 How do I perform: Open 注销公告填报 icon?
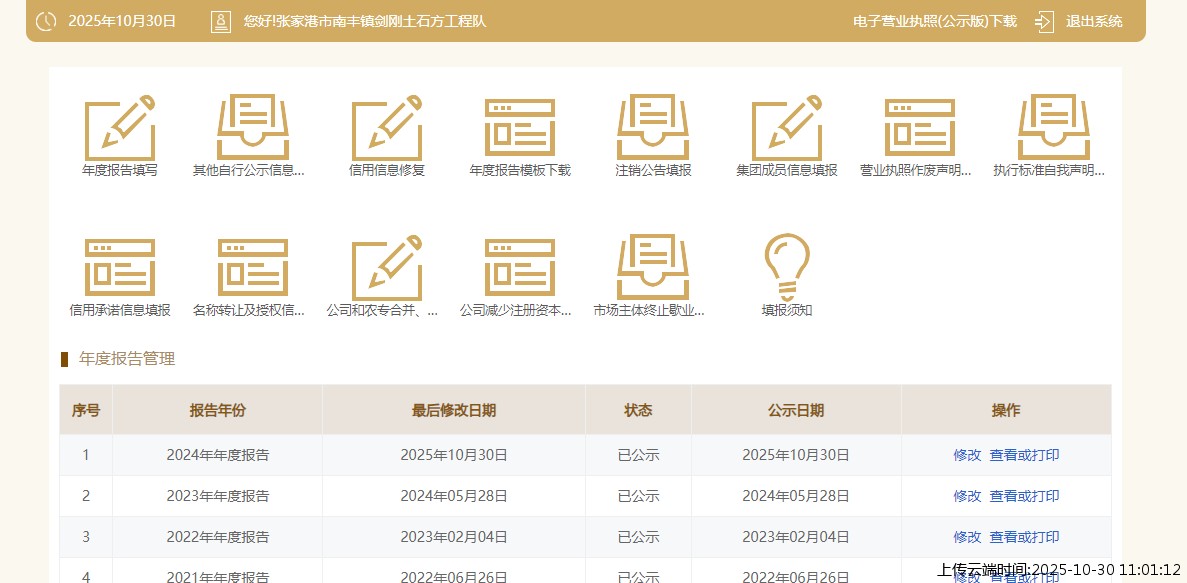coord(653,128)
